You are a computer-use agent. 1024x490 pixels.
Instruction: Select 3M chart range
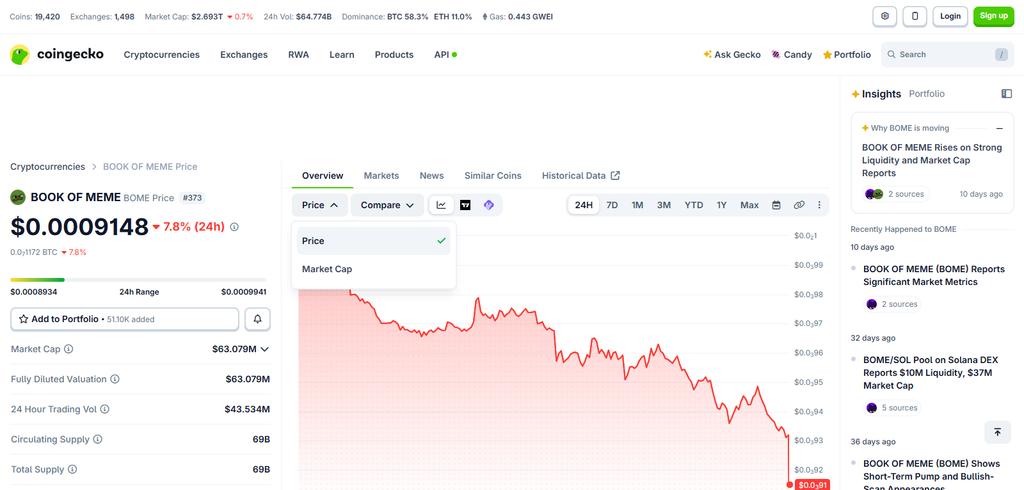tap(664, 205)
